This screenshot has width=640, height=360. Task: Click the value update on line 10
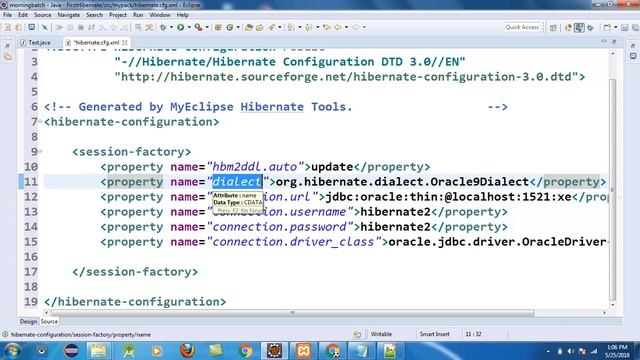point(332,167)
